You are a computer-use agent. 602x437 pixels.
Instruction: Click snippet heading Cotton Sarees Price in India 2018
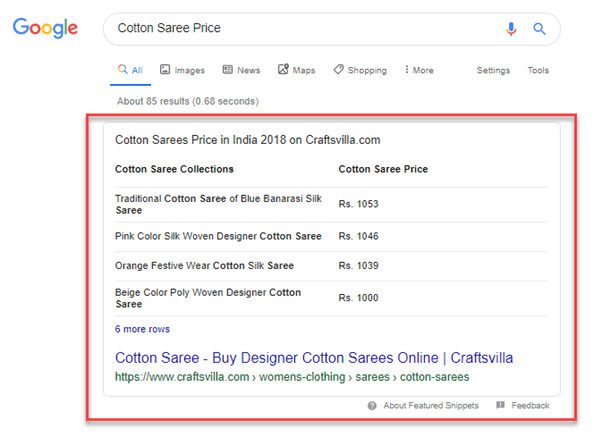[x=248, y=140]
